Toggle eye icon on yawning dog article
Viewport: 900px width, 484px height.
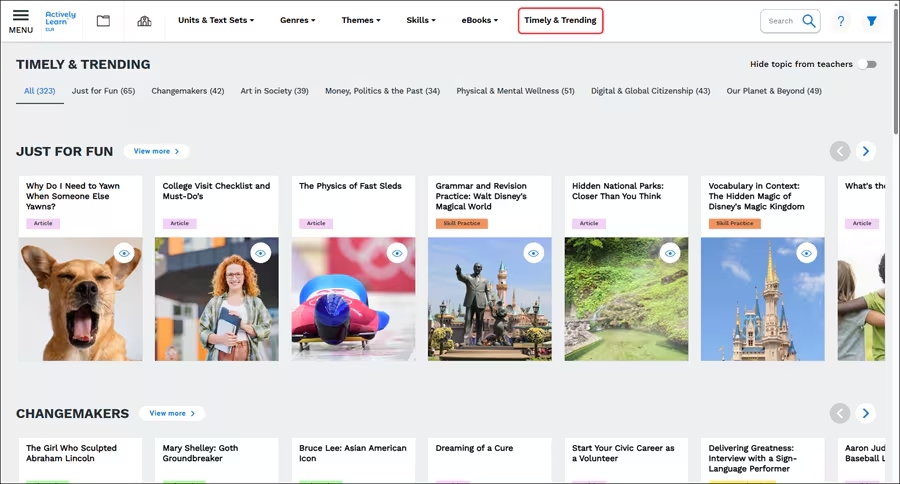click(x=124, y=253)
